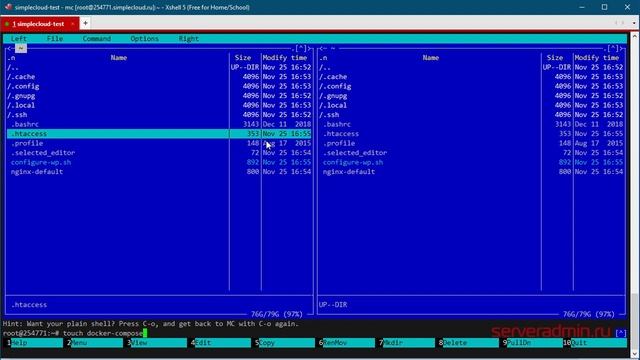Click left panel back arrow

[x=9, y=49]
